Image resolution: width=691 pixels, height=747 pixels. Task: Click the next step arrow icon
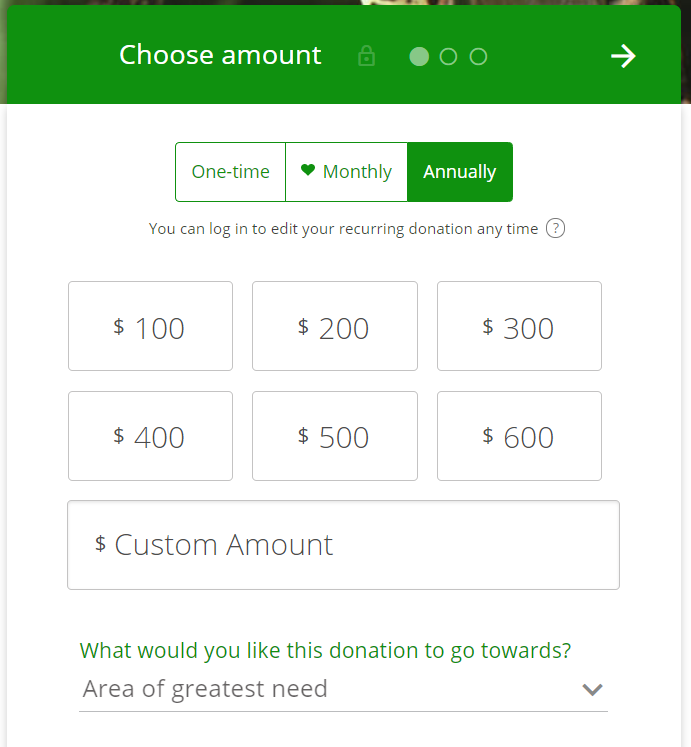[x=623, y=56]
